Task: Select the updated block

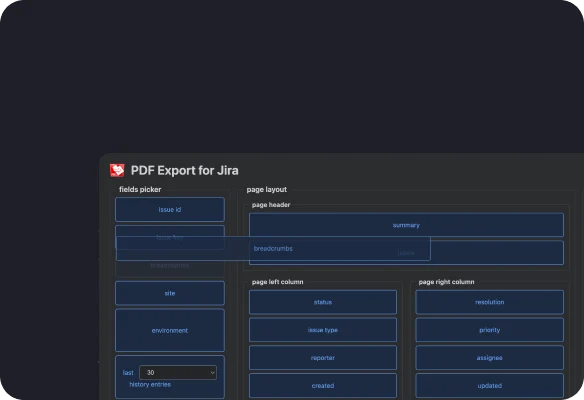Action: pyautogui.click(x=490, y=385)
